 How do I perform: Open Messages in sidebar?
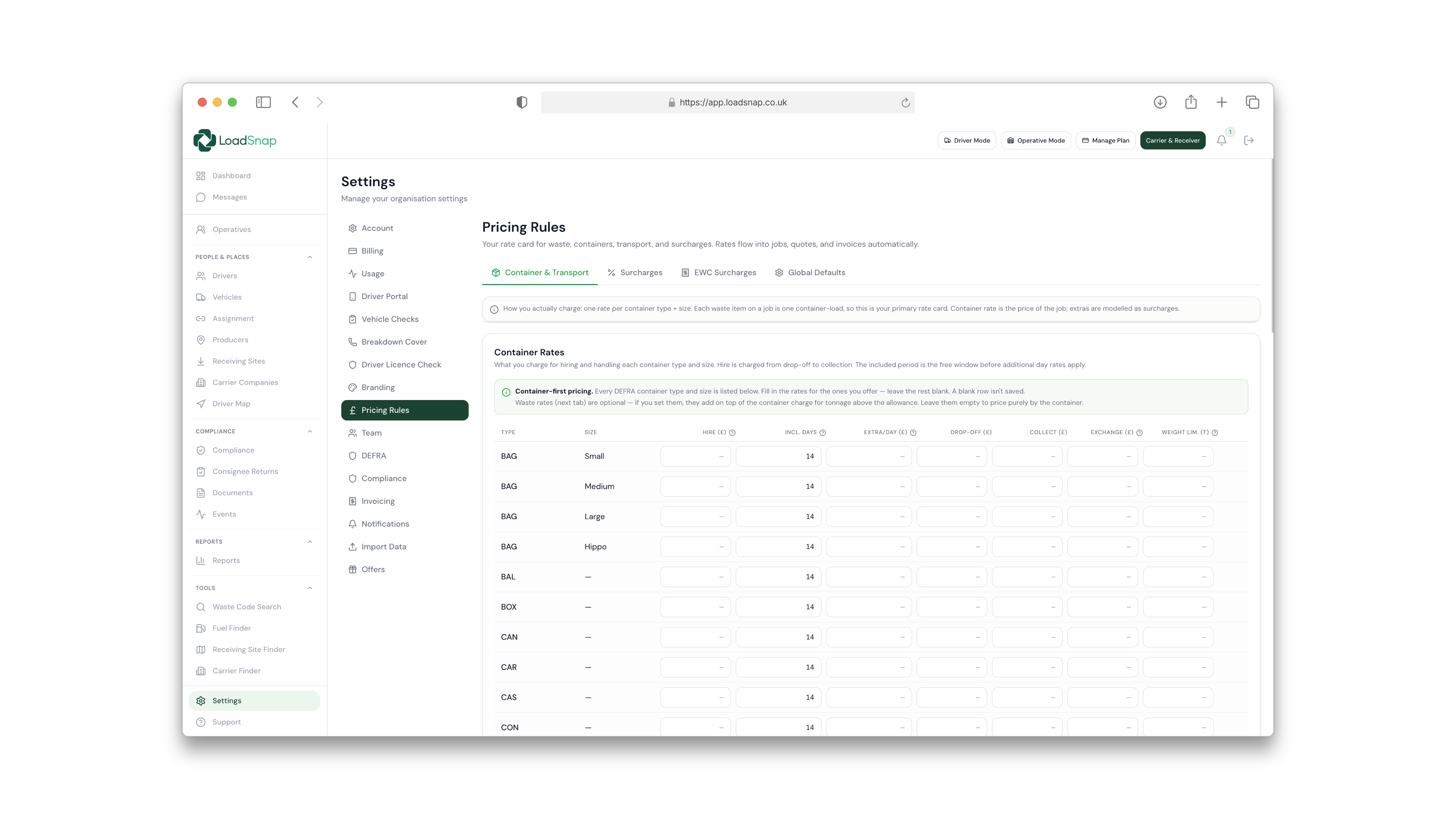[x=254, y=197]
